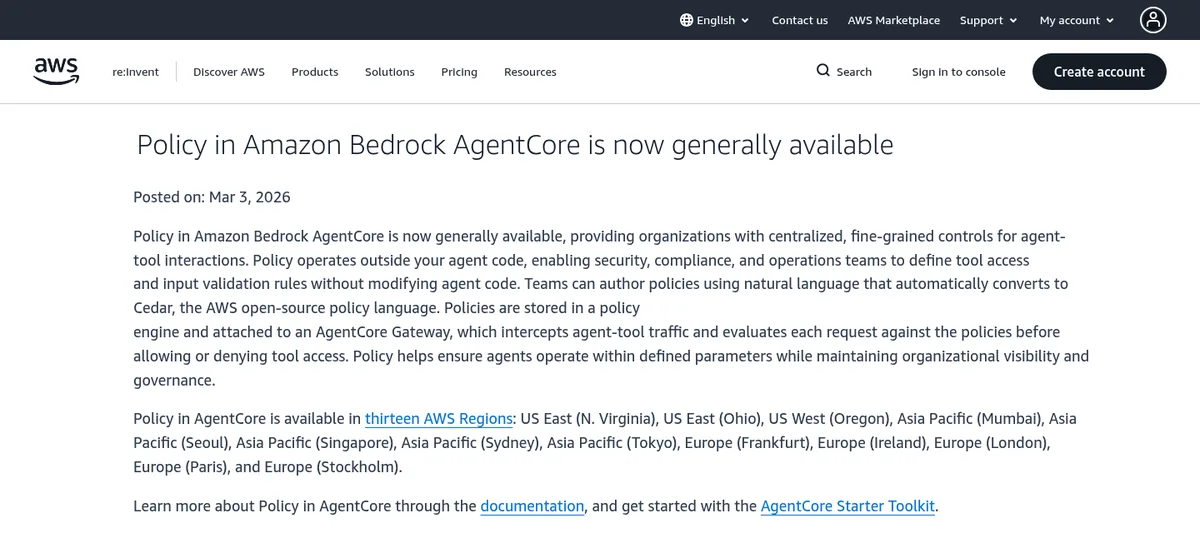Open the thirteen AWS Regions link
The image size is (1200, 533).
439,418
